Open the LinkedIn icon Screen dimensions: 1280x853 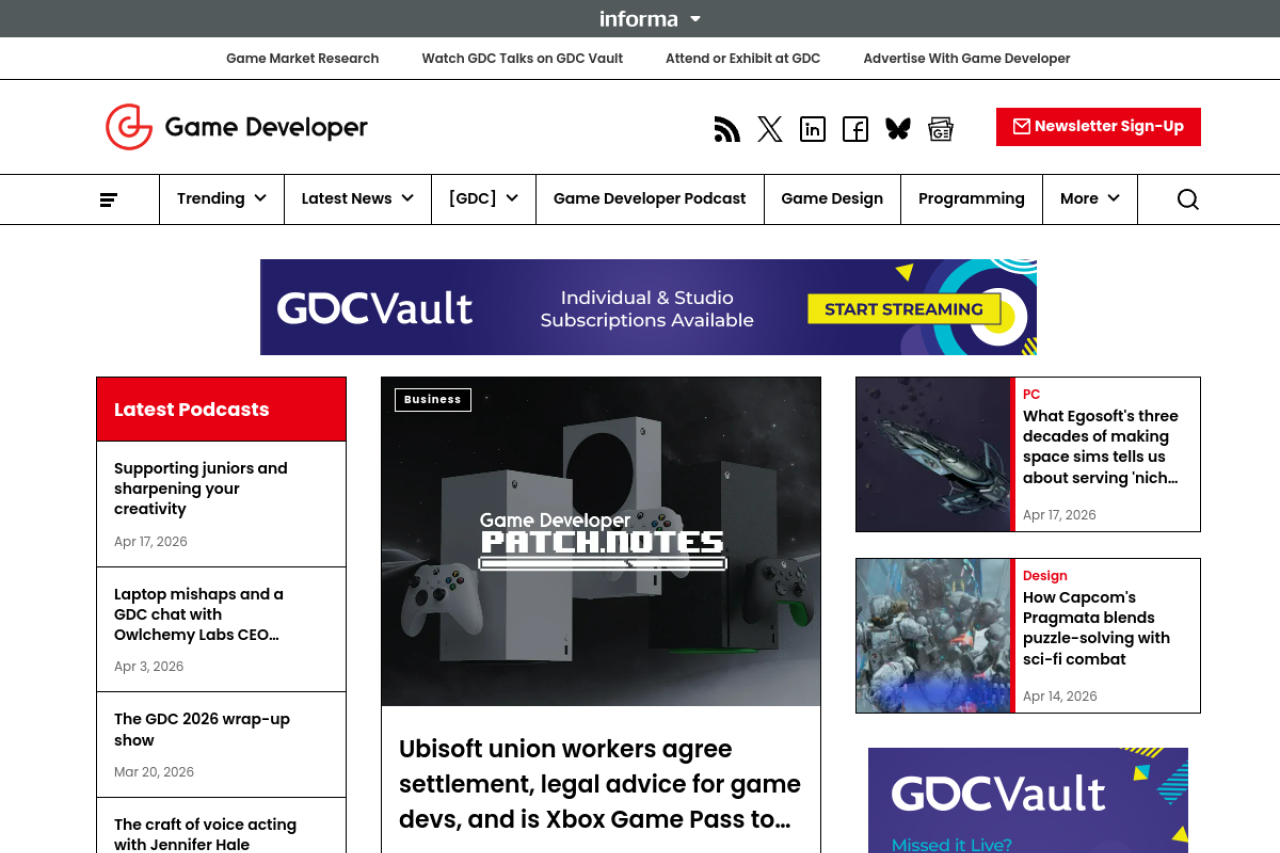[x=813, y=129]
